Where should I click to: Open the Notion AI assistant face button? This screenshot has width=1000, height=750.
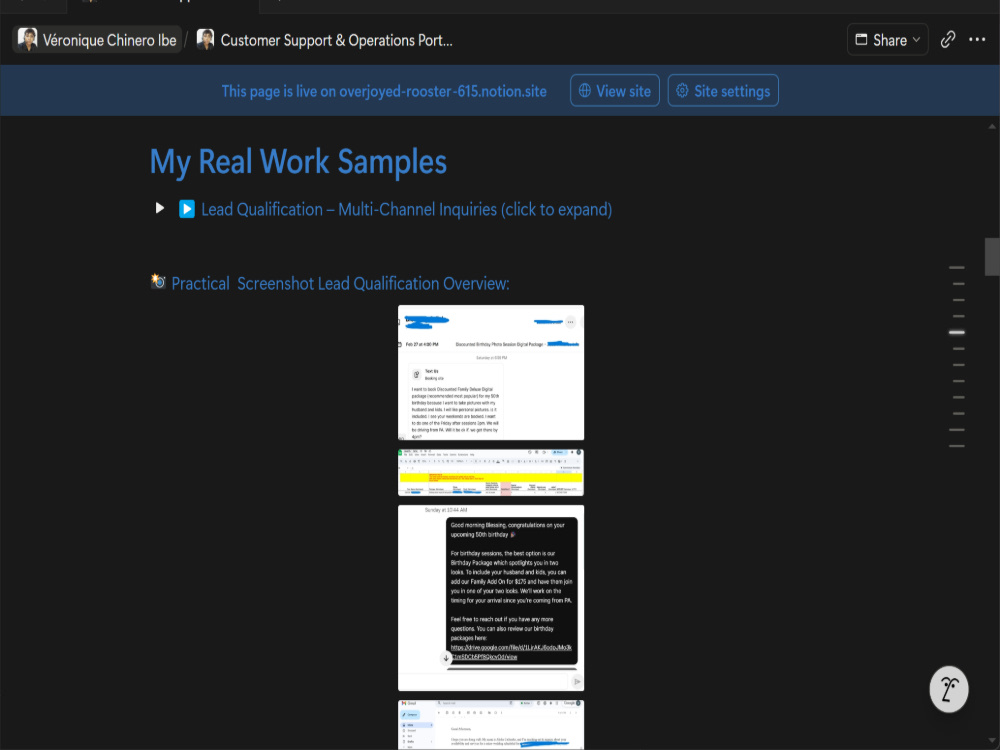coord(948,689)
